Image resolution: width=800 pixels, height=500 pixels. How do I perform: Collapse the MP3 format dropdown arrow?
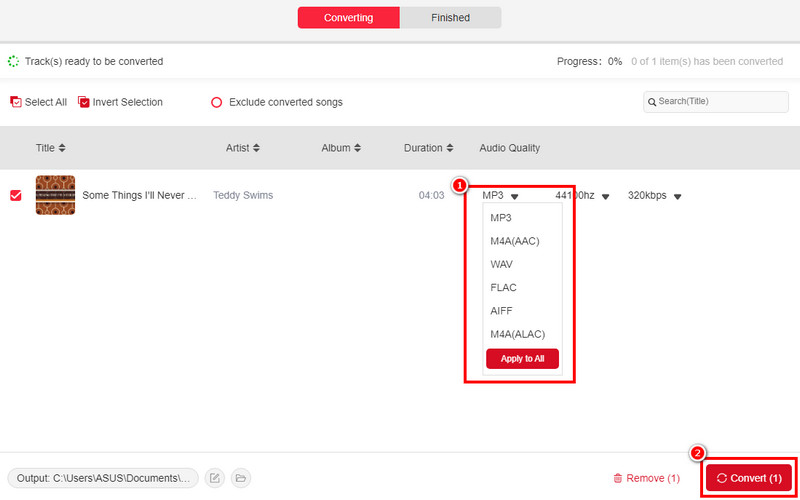(x=515, y=196)
